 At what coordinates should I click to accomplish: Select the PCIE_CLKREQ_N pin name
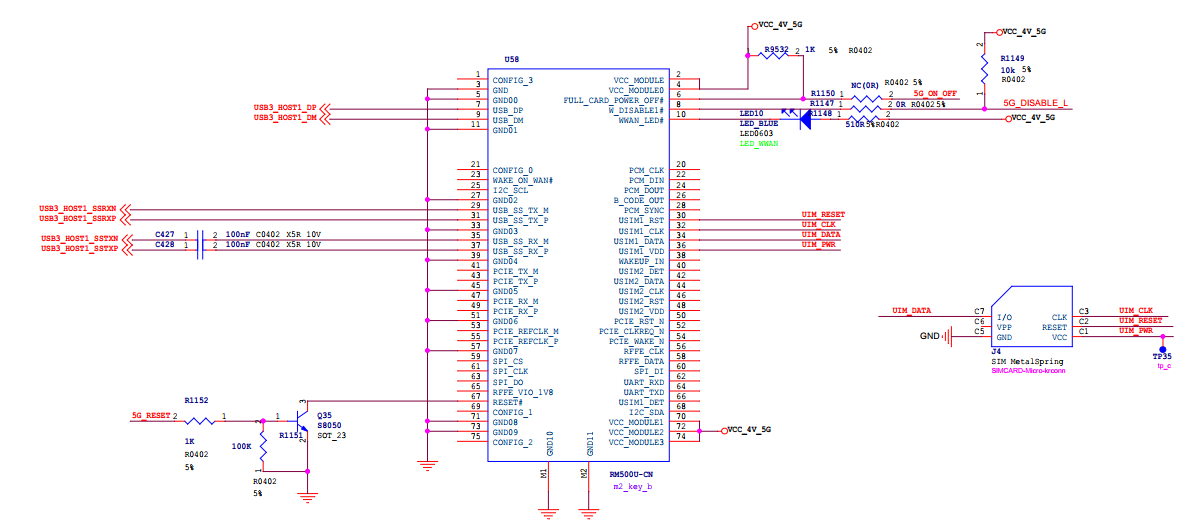pyautogui.click(x=631, y=331)
